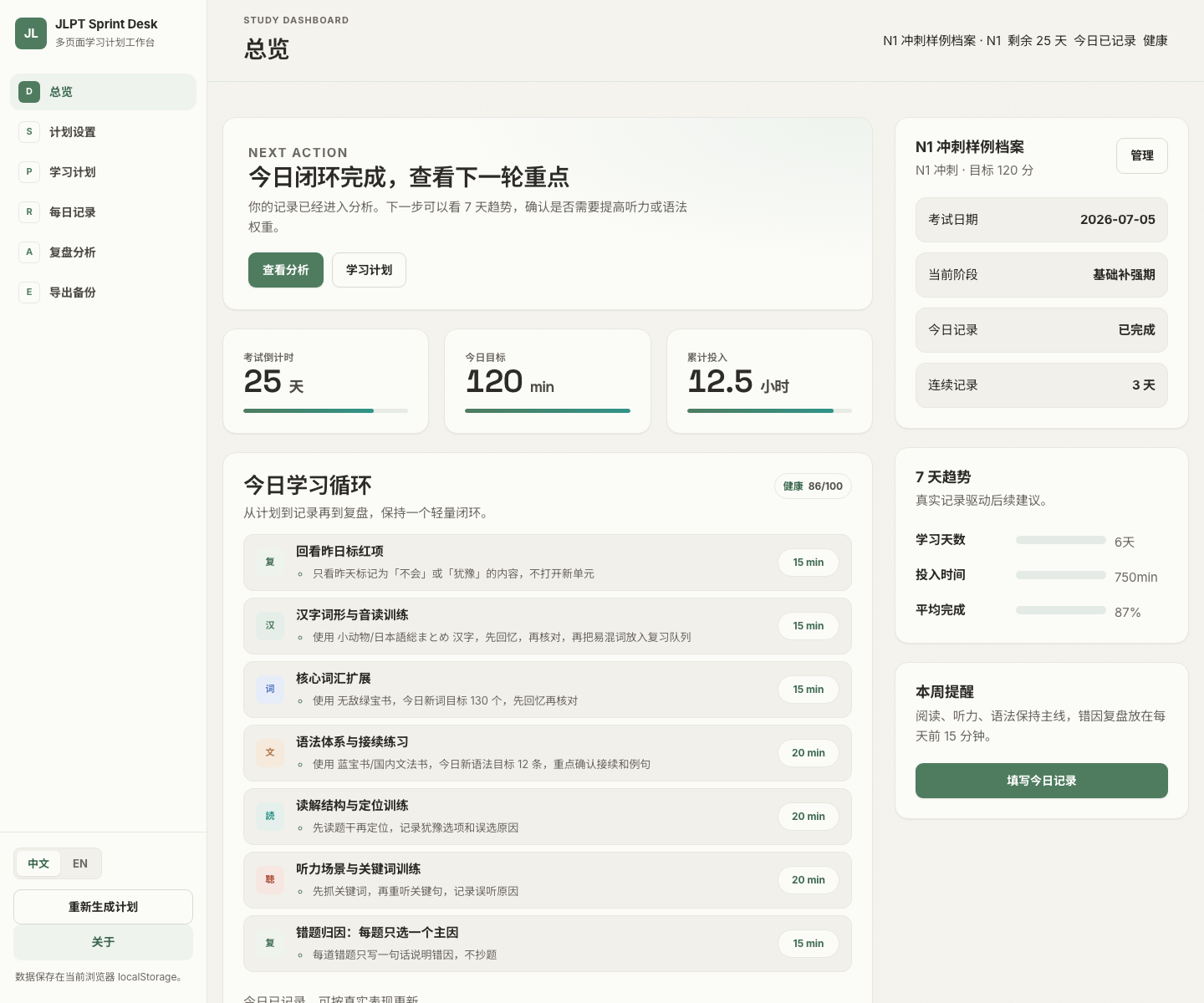The height and width of the screenshot is (1003, 1204).
Task: Click the 15 min badge on 错题归因 row
Action: tap(809, 944)
